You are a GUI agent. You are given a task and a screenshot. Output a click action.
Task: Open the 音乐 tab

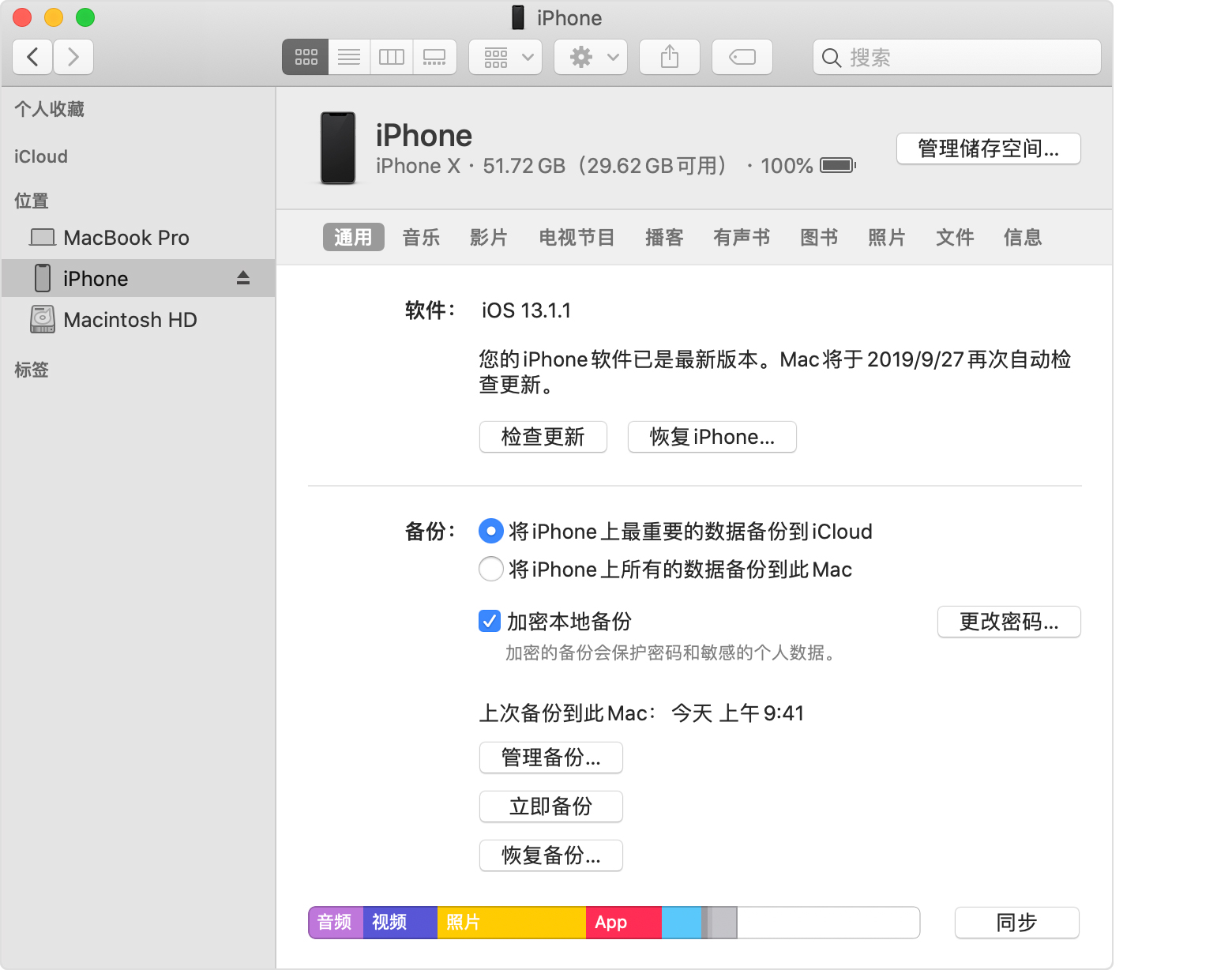pyautogui.click(x=421, y=238)
